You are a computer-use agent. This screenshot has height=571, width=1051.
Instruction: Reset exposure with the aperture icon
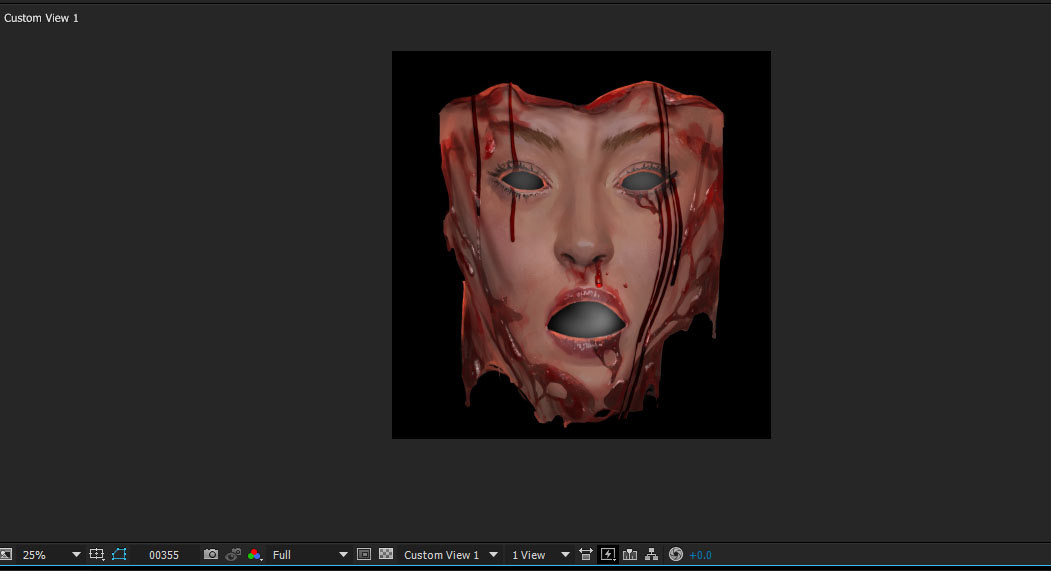(676, 555)
